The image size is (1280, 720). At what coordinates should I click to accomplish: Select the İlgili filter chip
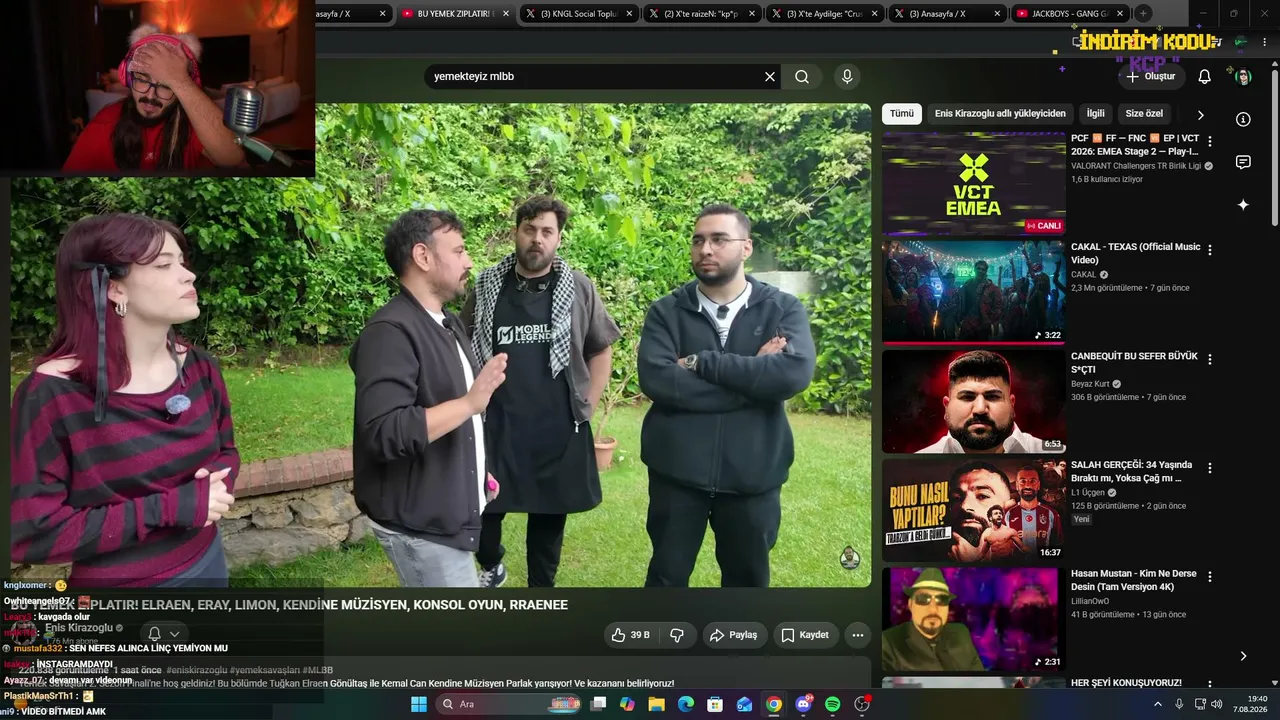[1096, 114]
